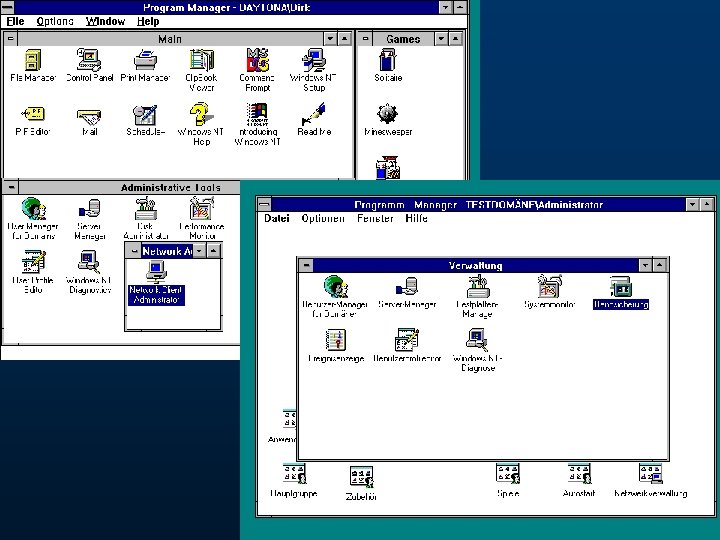Image resolution: width=720 pixels, height=540 pixels.
Task: Open the Fenster menu
Action: pyautogui.click(x=375, y=218)
